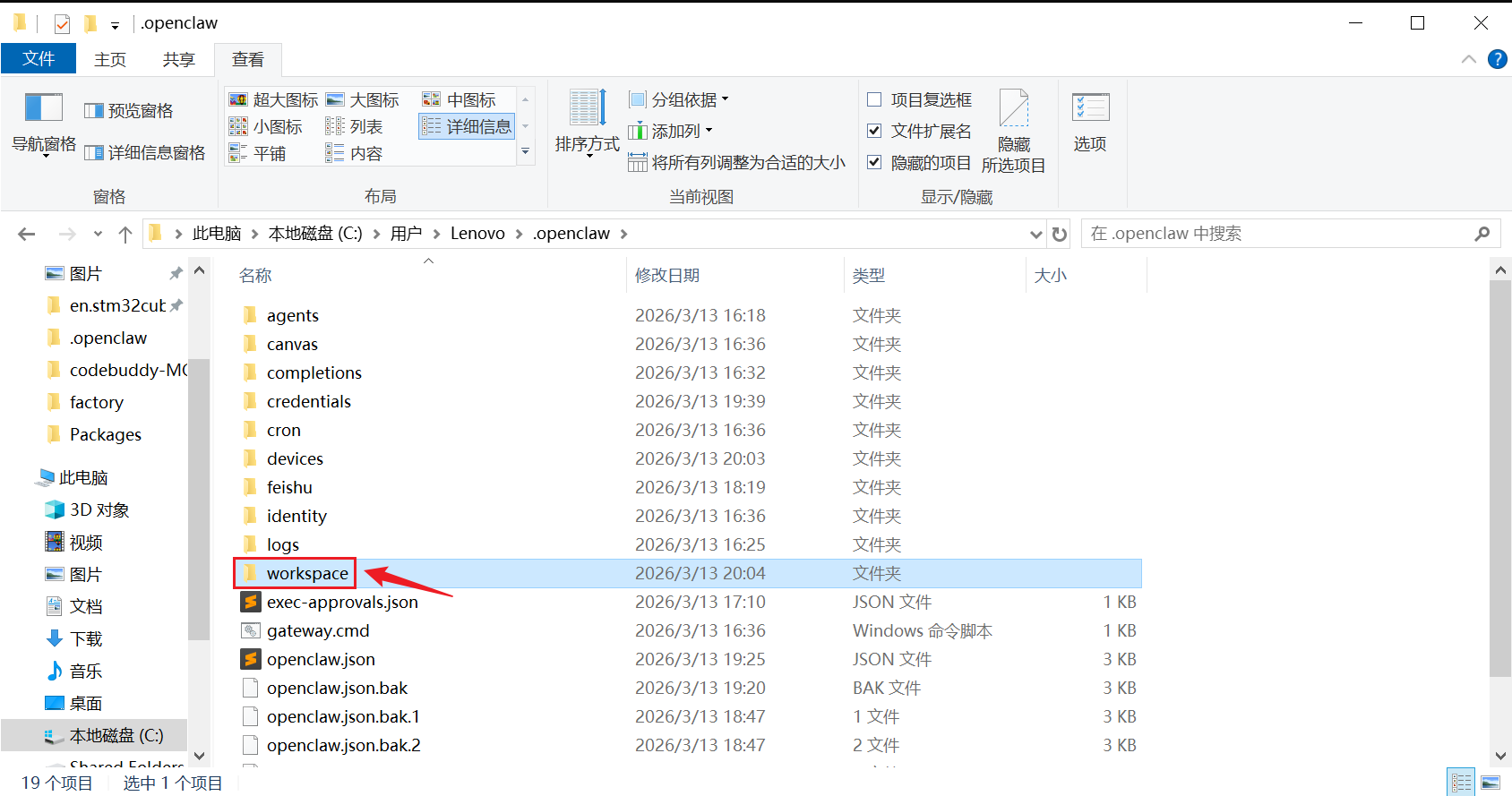Open the File tab
The height and width of the screenshot is (796, 1512).
tap(39, 59)
